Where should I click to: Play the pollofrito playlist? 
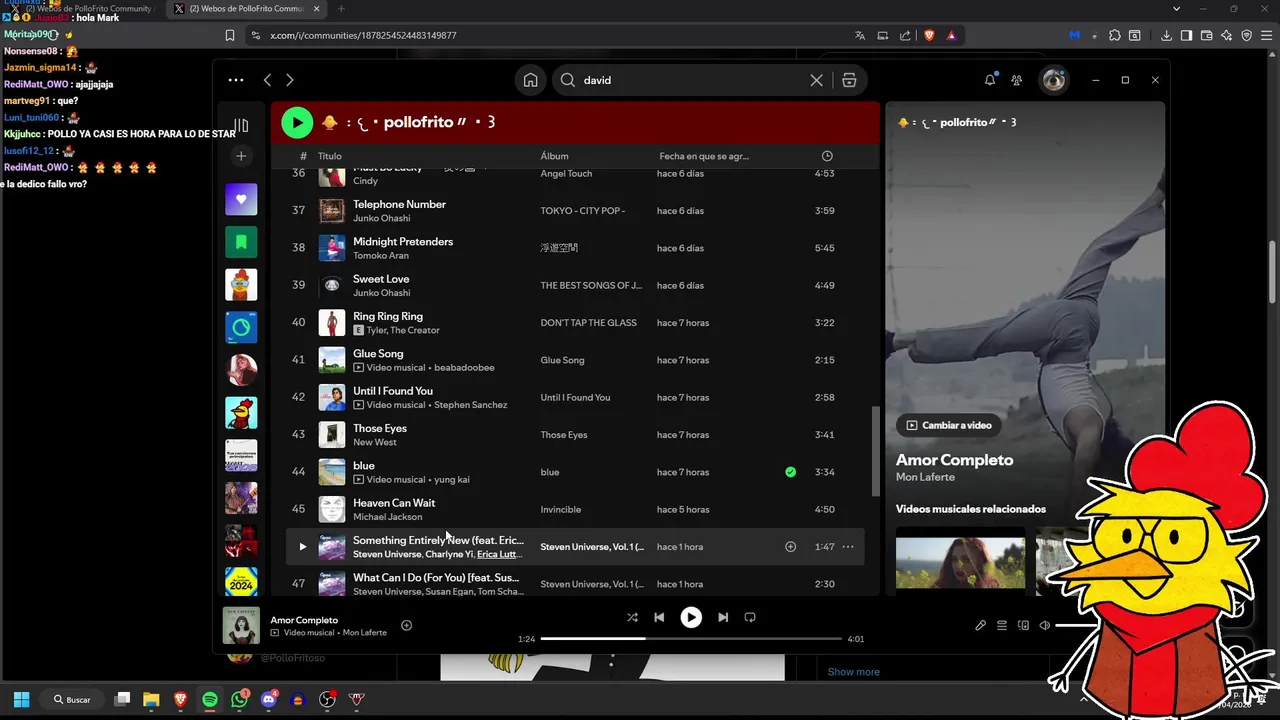tap(297, 123)
